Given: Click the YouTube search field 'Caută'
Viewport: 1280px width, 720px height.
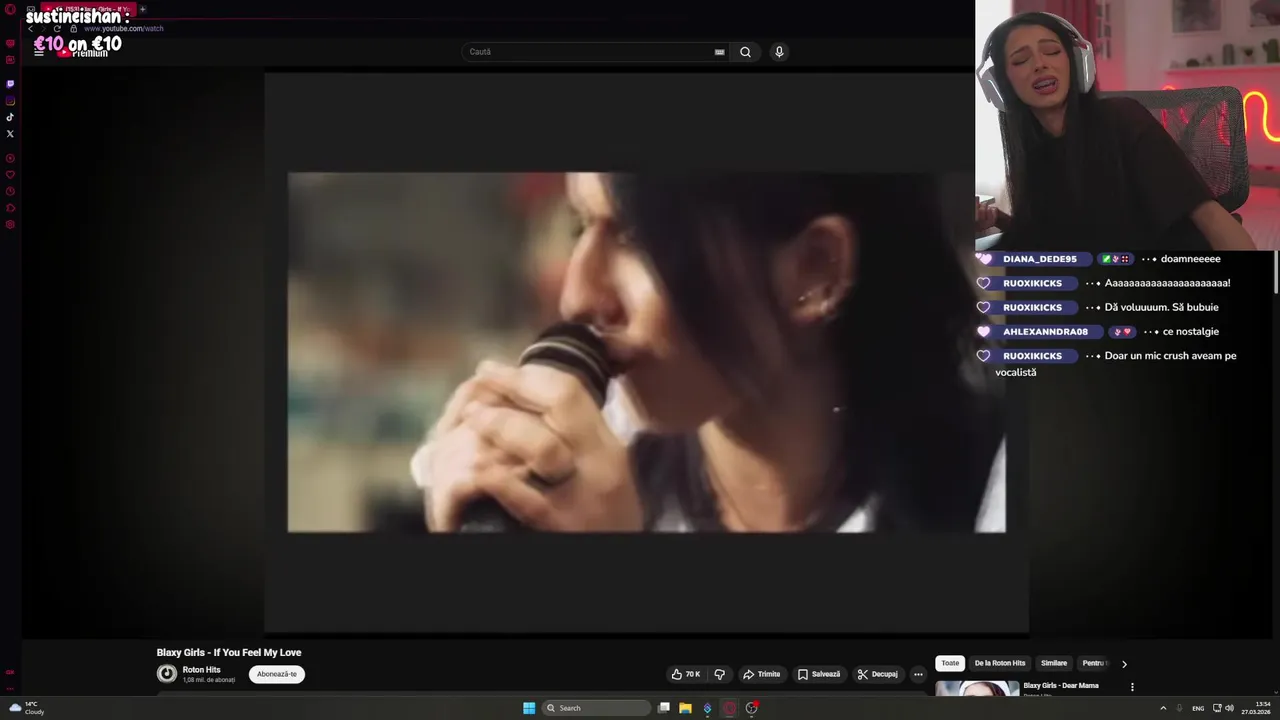Looking at the screenshot, I should pyautogui.click(x=590, y=52).
